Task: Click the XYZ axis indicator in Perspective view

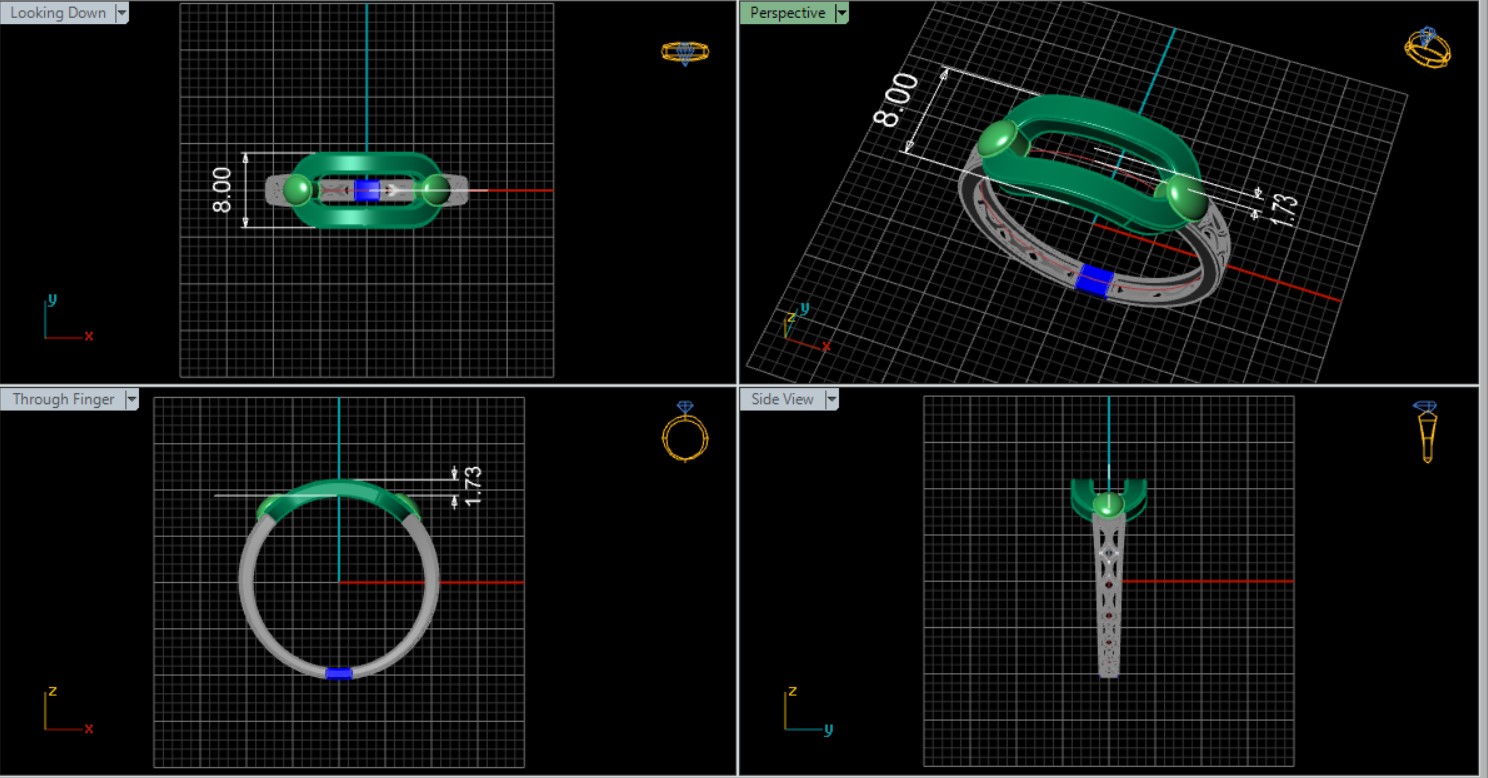Action: [802, 328]
